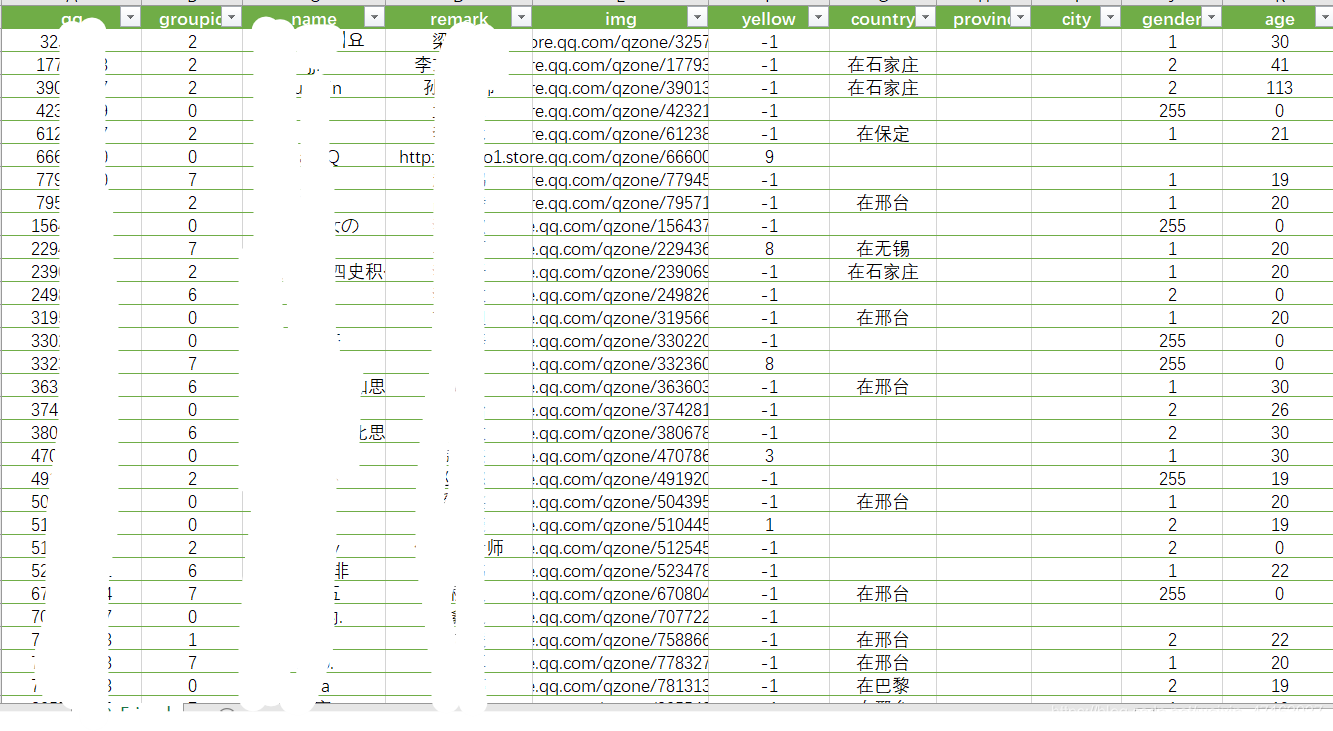Open the groupid column filter dropdown
1333x731 pixels.
231,18
